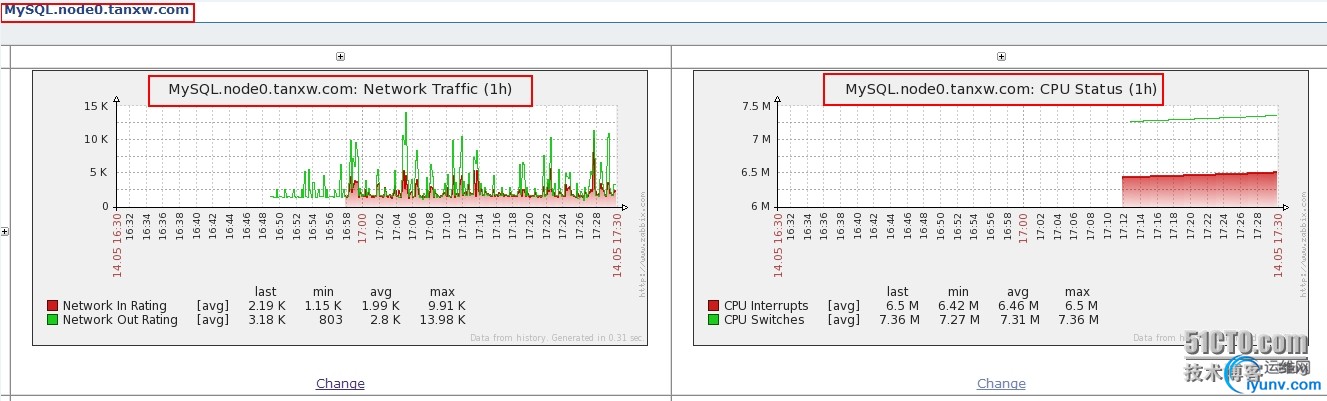Click the Network Out Rating legend label
Image resolution: width=1327 pixels, height=401 pixels.
click(x=120, y=320)
